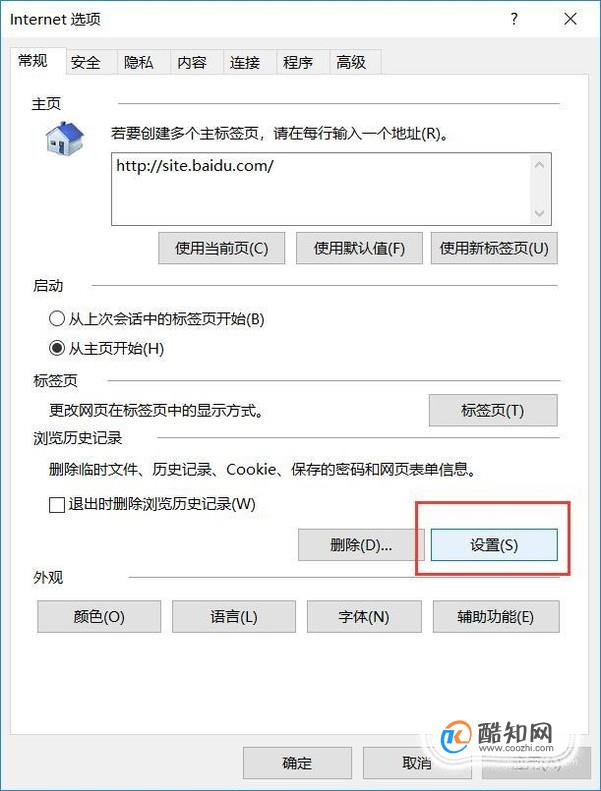Click the 删除 browsing history button
The image size is (601, 791).
(361, 545)
